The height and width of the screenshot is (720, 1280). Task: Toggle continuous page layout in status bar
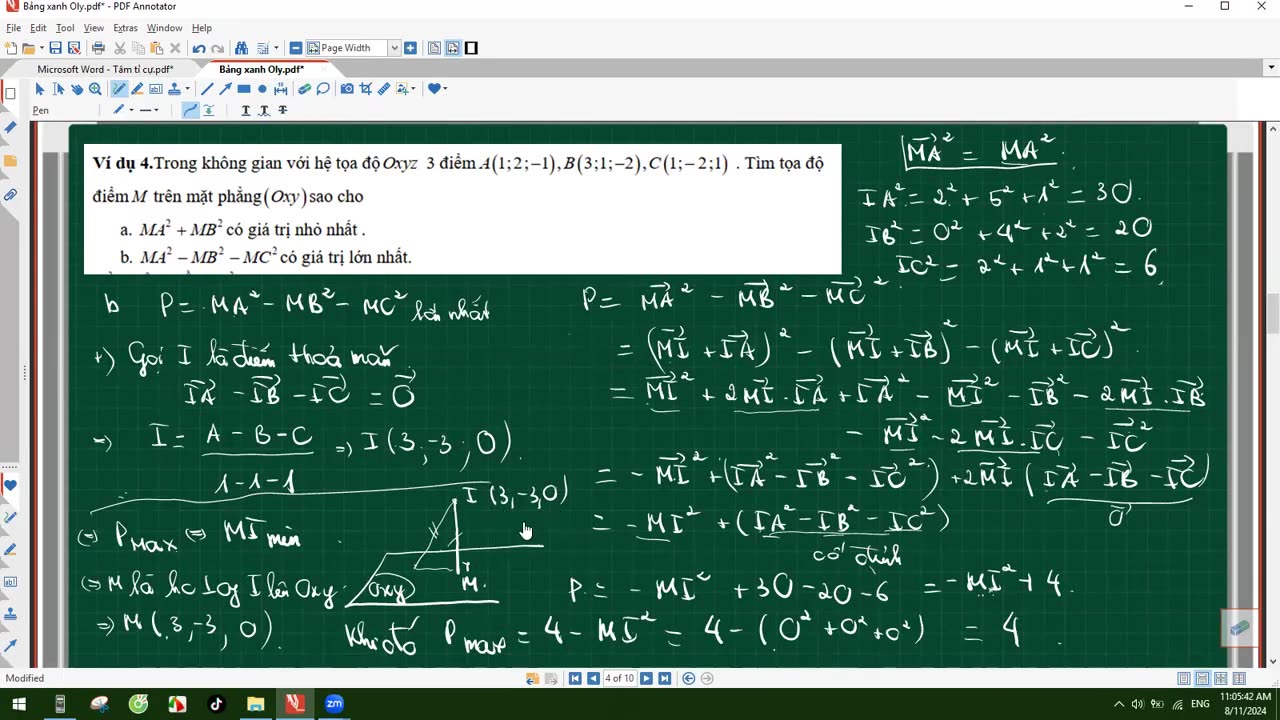(x=1203, y=678)
